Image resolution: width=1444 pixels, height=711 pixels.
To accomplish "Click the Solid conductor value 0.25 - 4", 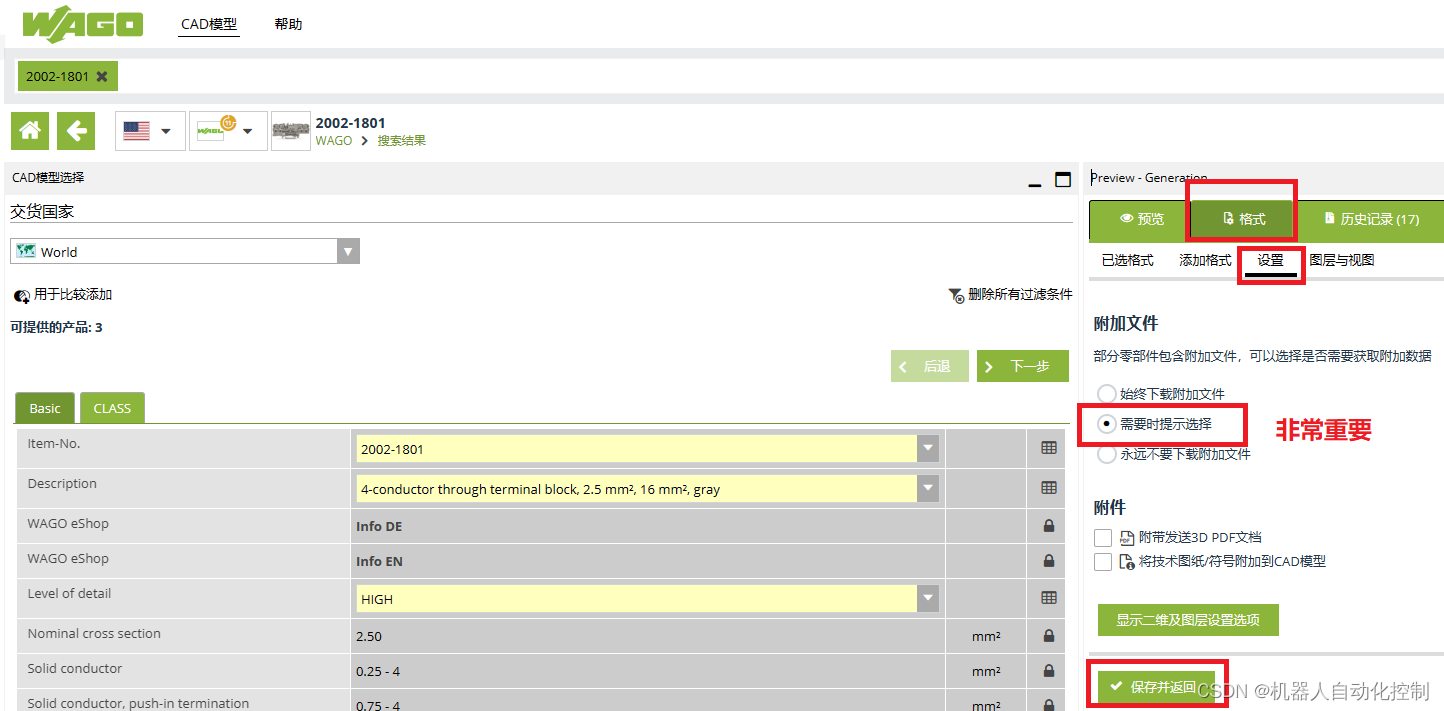I will (378, 671).
